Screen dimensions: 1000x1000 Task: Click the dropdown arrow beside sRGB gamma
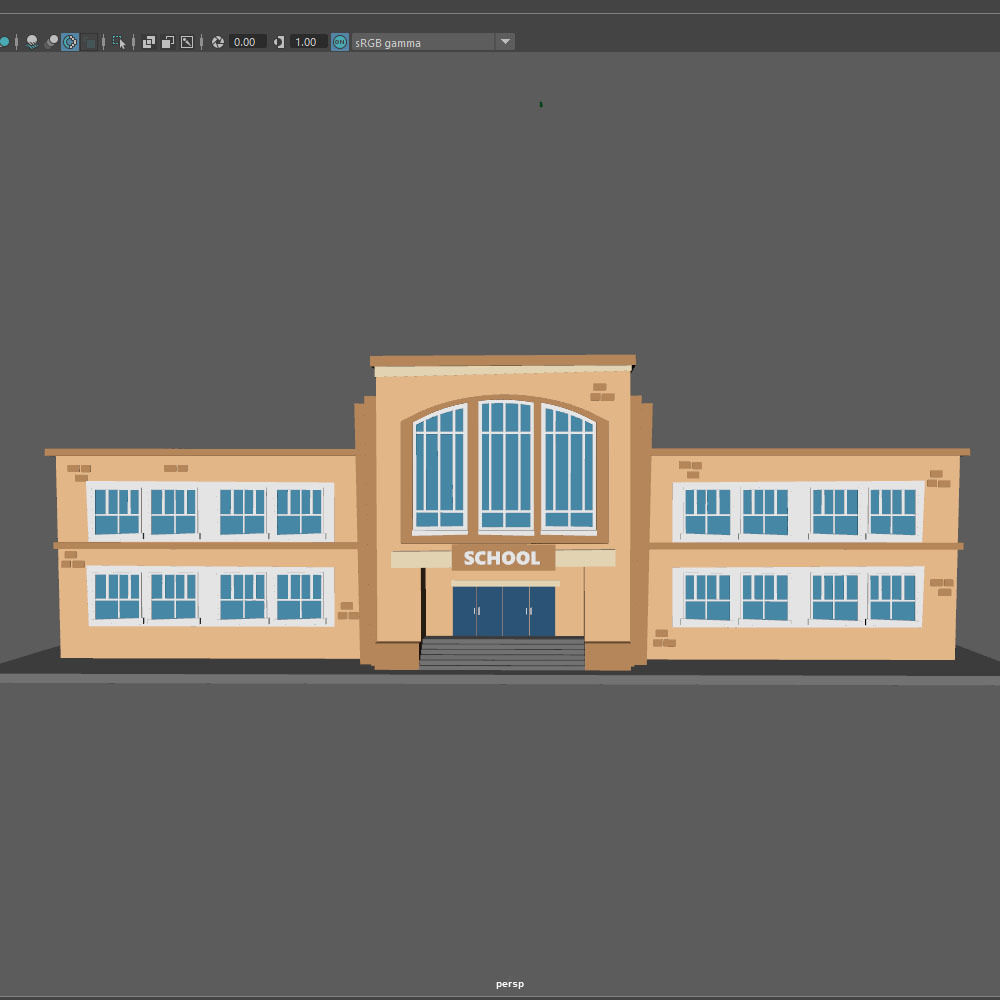point(505,42)
